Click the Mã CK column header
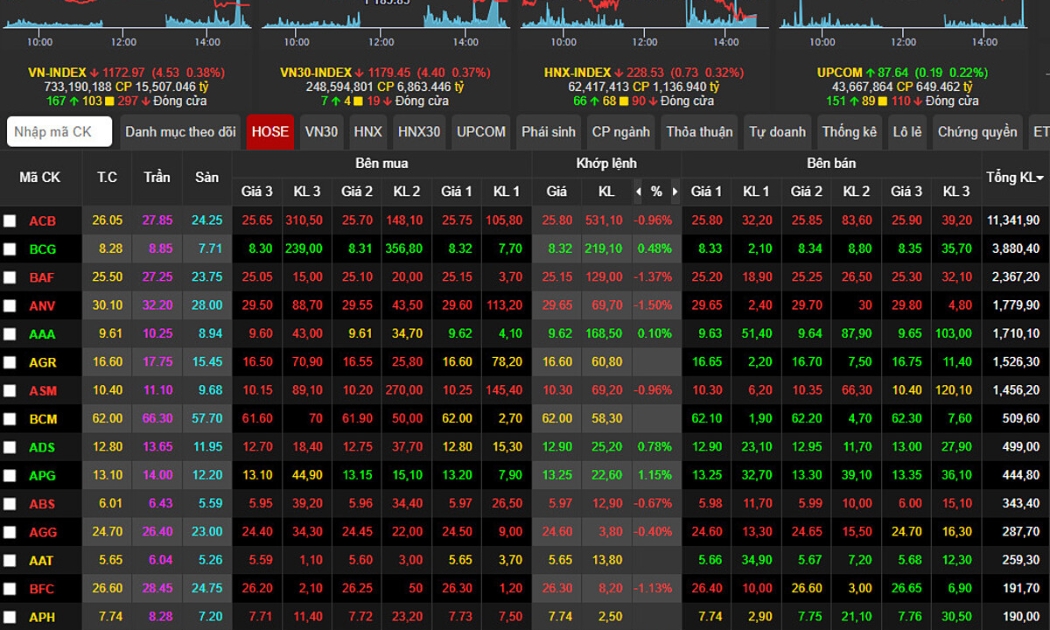Screen dimensions: 1050x630 pyautogui.click(x=40, y=177)
